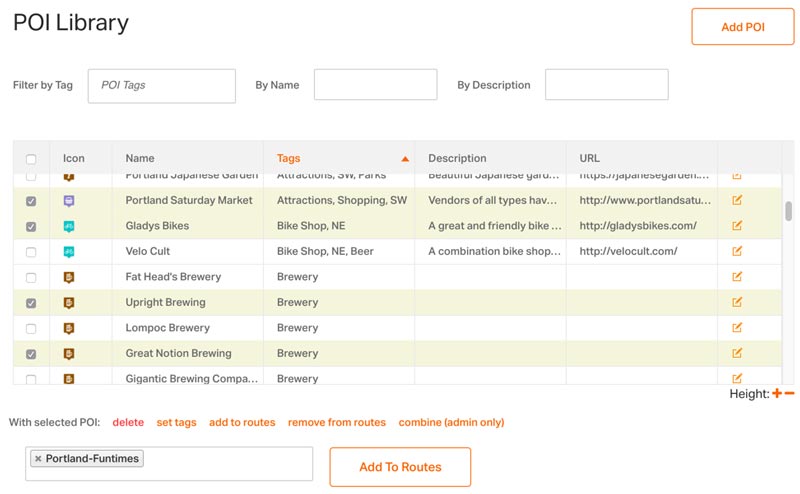Click the Velo Cult bike shop icon
The image size is (800, 494).
coord(69,252)
